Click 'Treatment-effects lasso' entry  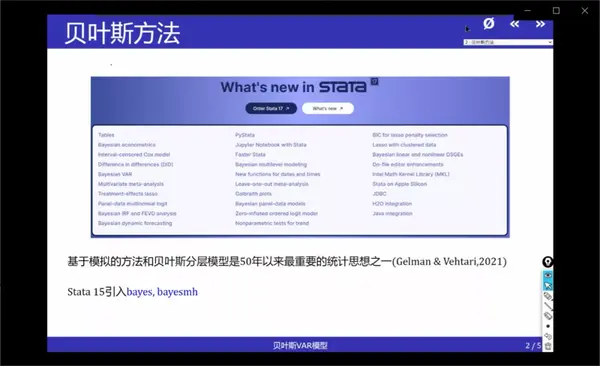[x=128, y=194]
